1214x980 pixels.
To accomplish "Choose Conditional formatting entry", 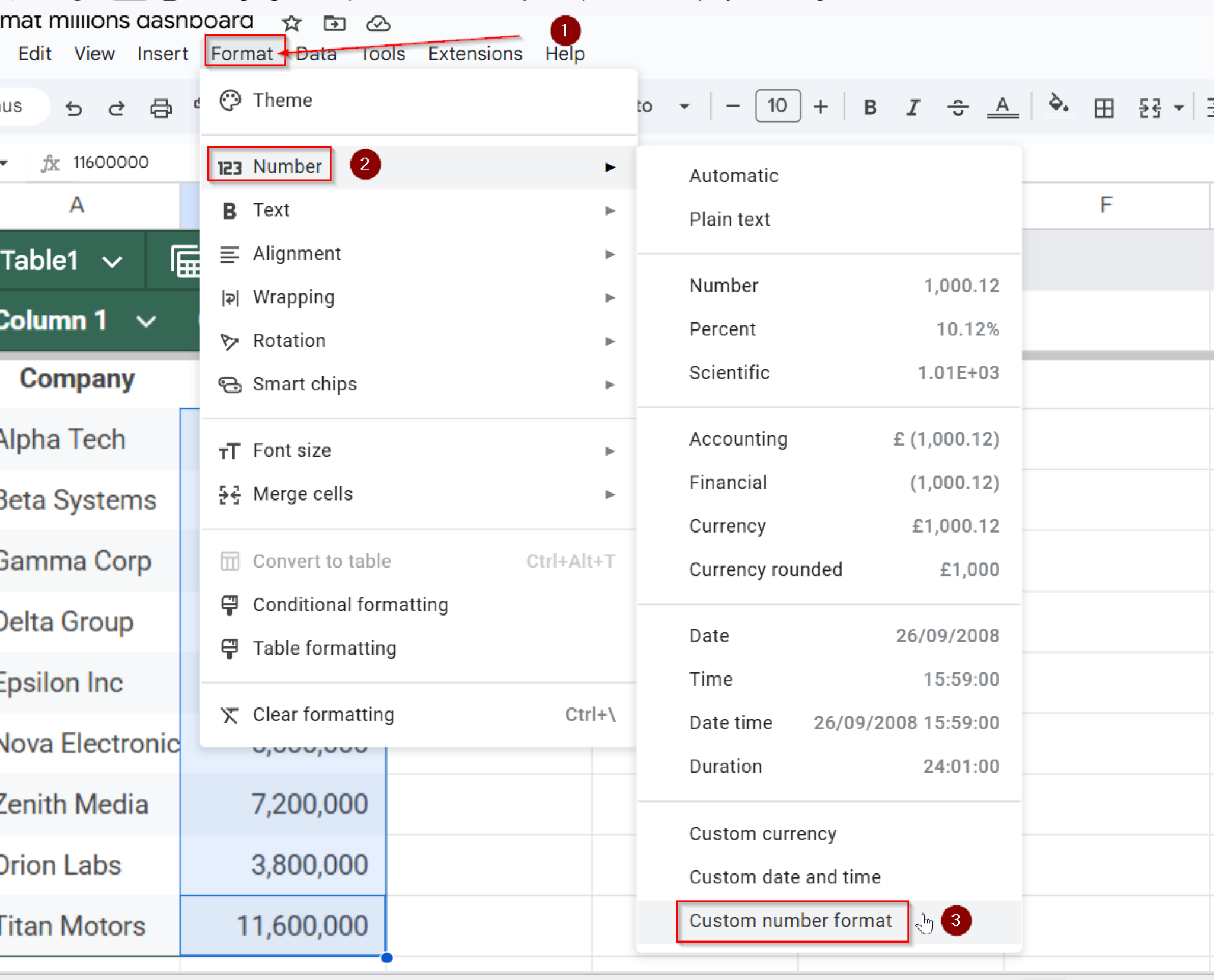I will click(x=350, y=604).
